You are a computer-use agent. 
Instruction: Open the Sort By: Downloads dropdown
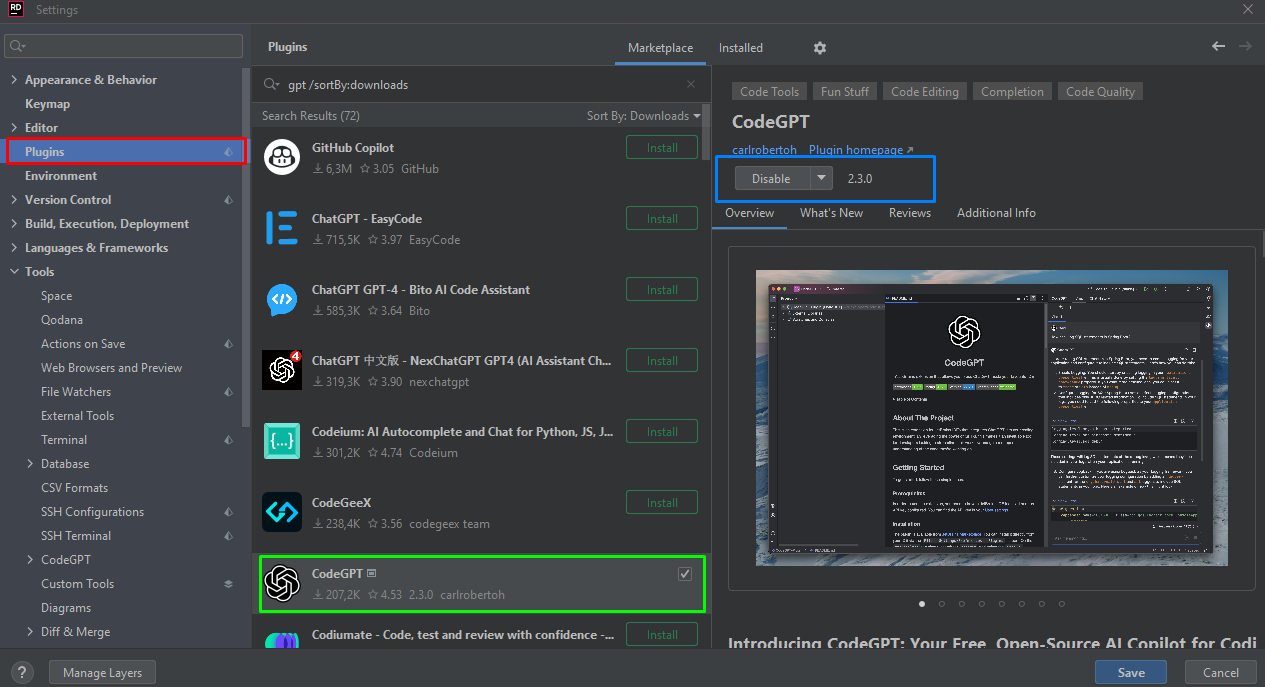tap(644, 116)
